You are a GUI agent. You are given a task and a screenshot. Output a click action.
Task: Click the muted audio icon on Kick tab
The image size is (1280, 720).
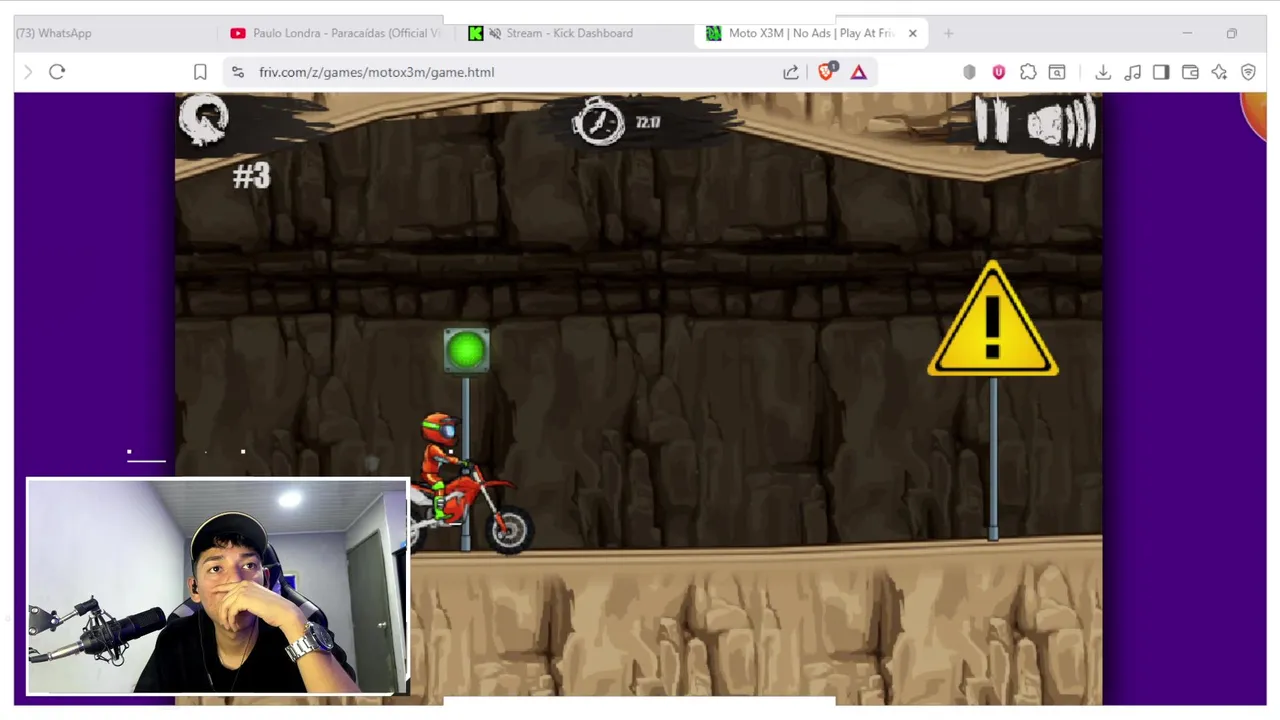point(494,33)
